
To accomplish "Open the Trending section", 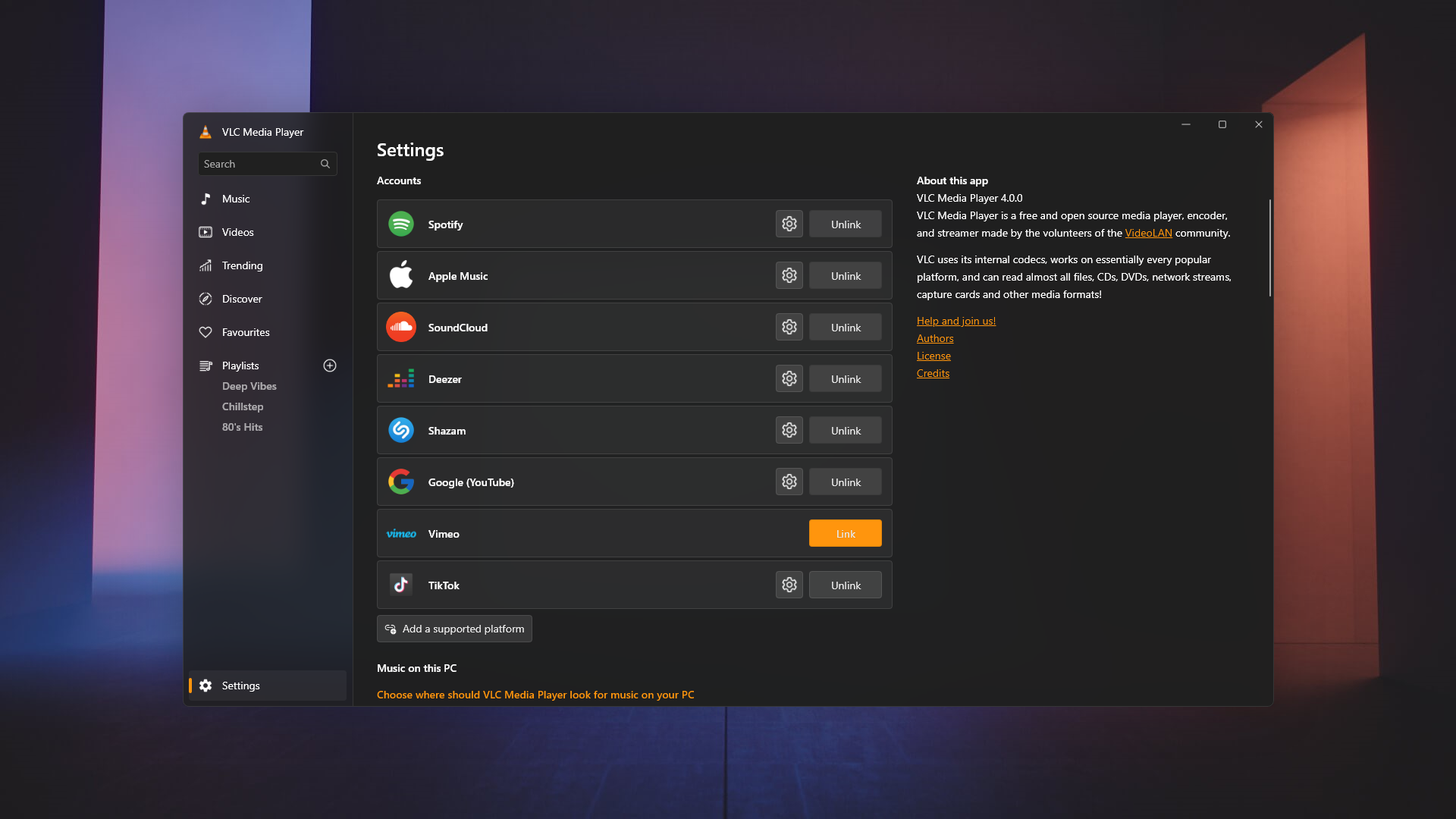I will pos(241,265).
